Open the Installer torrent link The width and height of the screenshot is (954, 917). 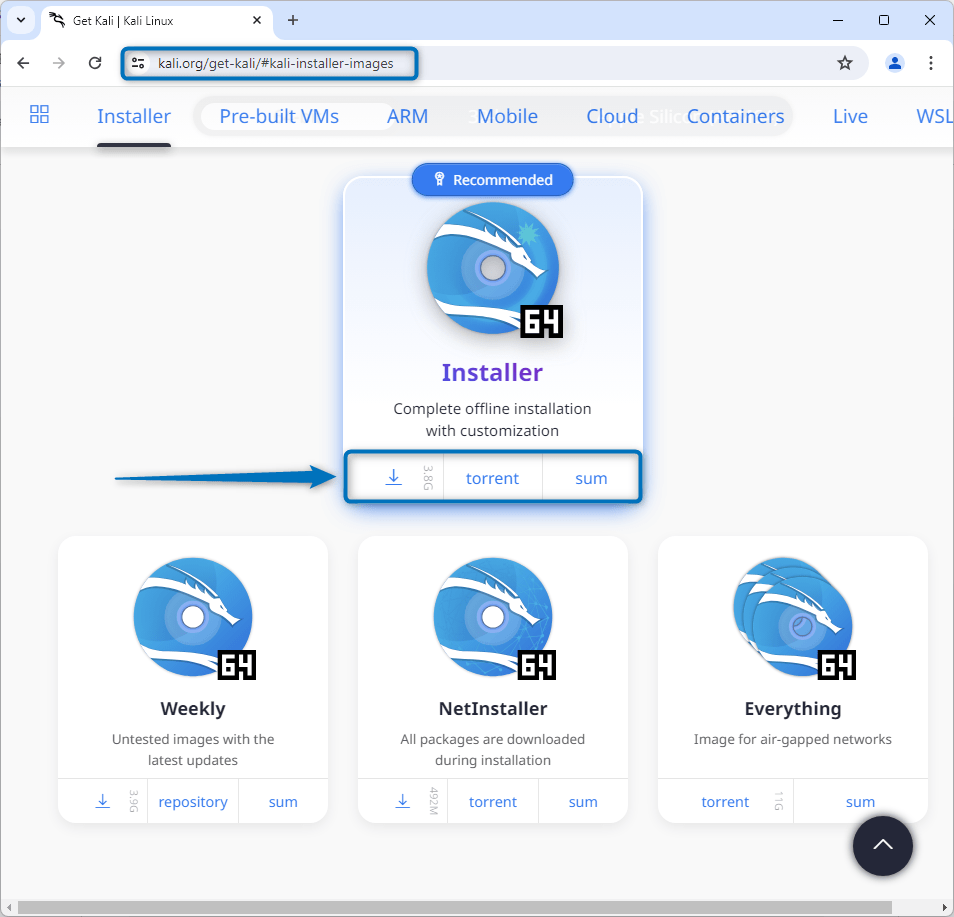492,477
